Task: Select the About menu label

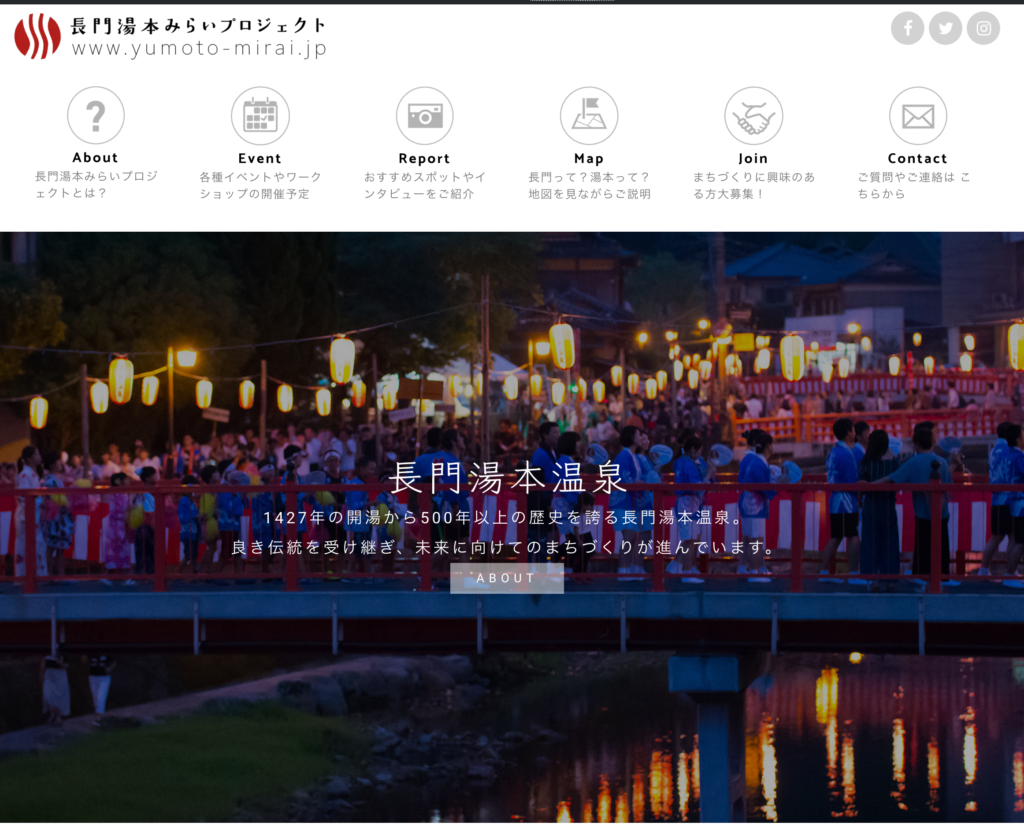Action: coord(96,158)
